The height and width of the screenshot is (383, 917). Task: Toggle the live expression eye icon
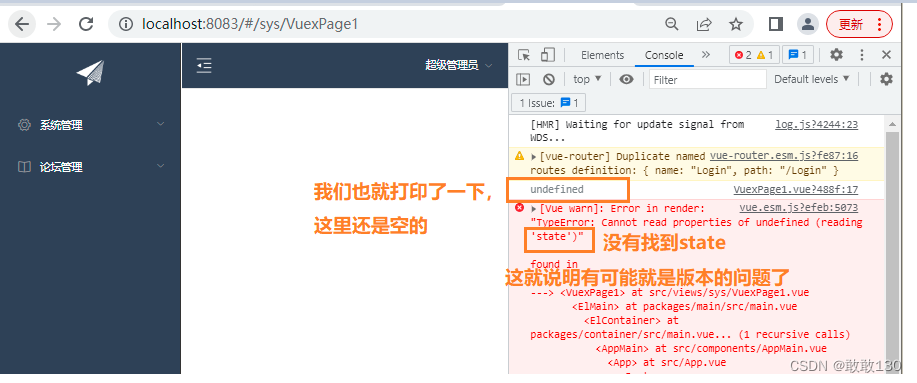coord(626,79)
